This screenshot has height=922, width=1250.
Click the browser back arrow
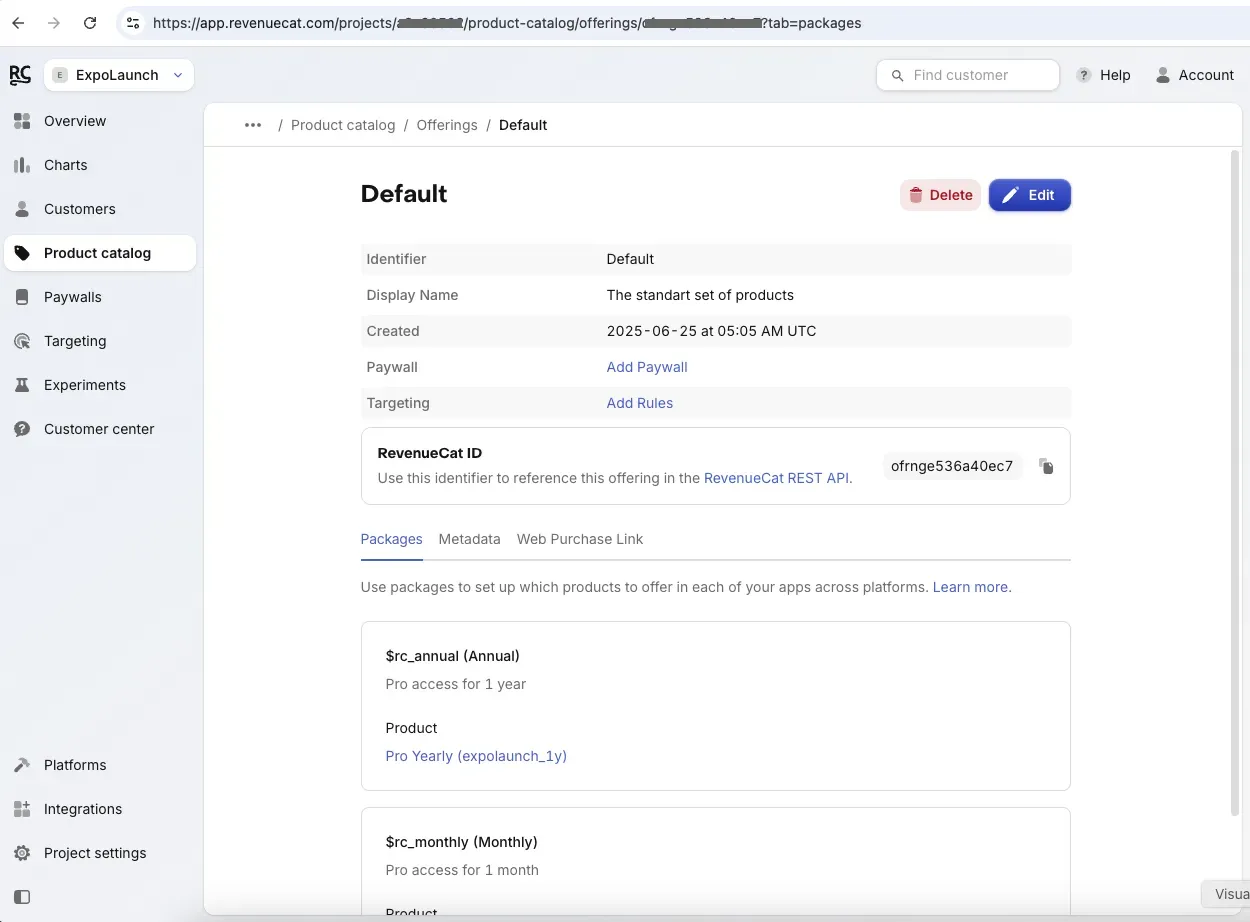coord(18,23)
